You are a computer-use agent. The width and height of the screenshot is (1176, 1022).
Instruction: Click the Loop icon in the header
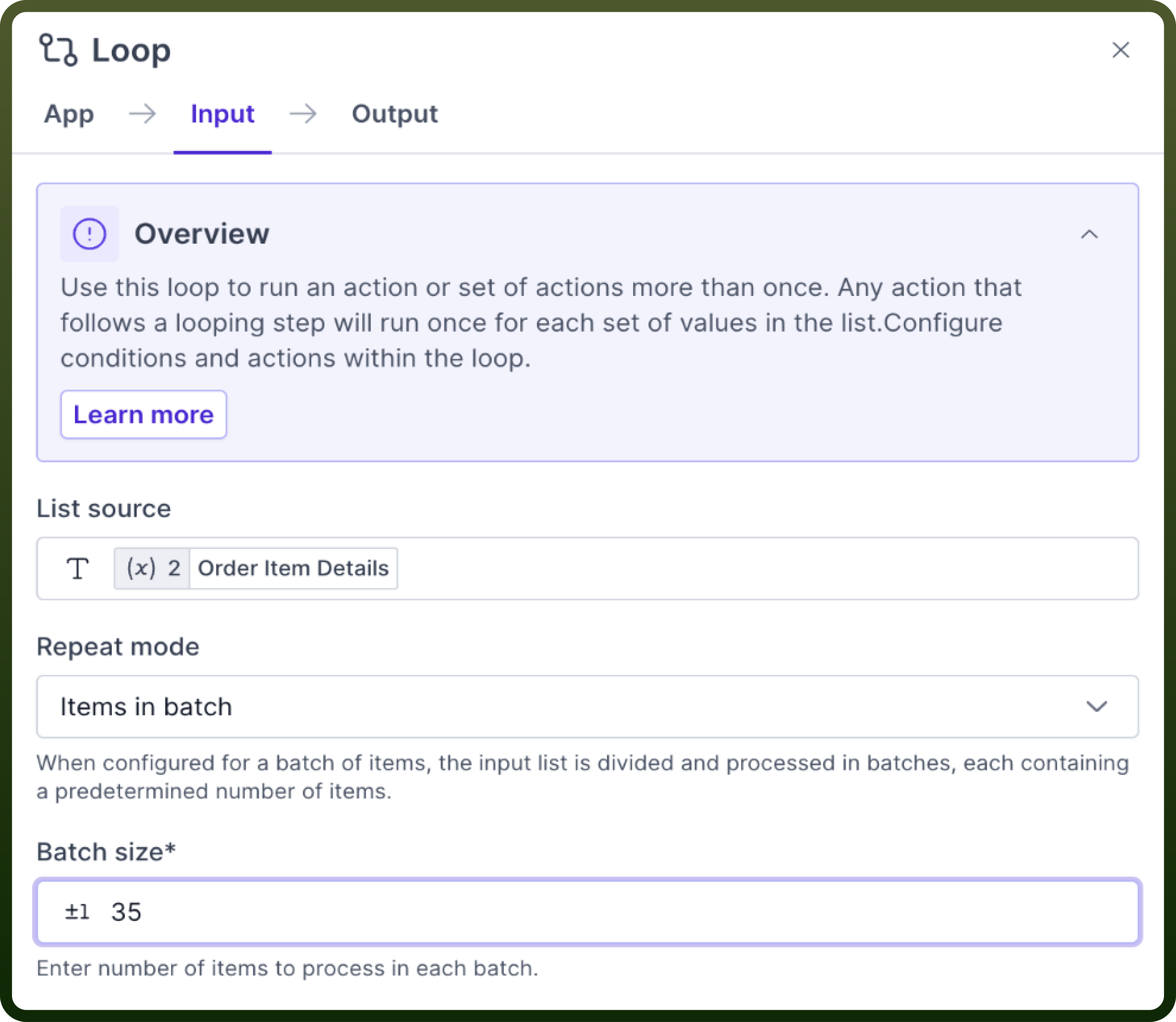click(58, 50)
